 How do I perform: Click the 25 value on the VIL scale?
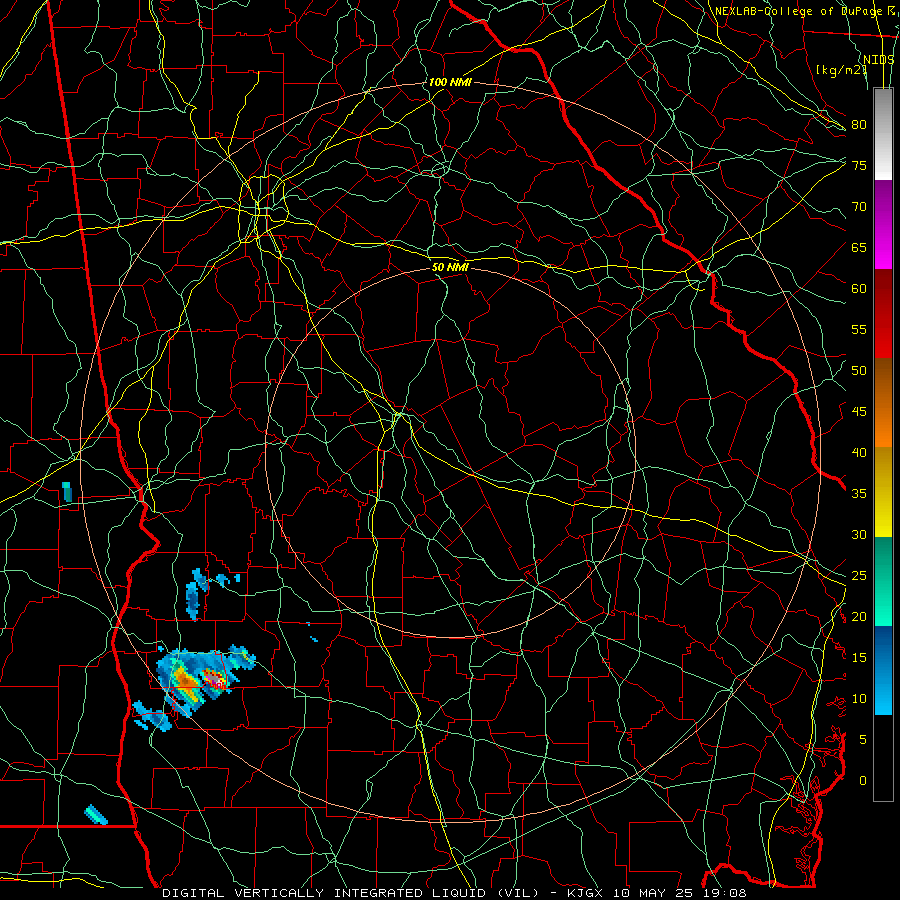[859, 576]
